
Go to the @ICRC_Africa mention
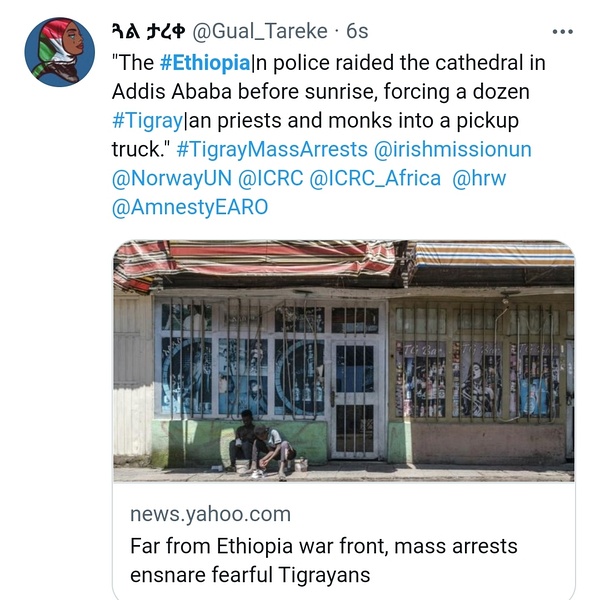[375, 178]
